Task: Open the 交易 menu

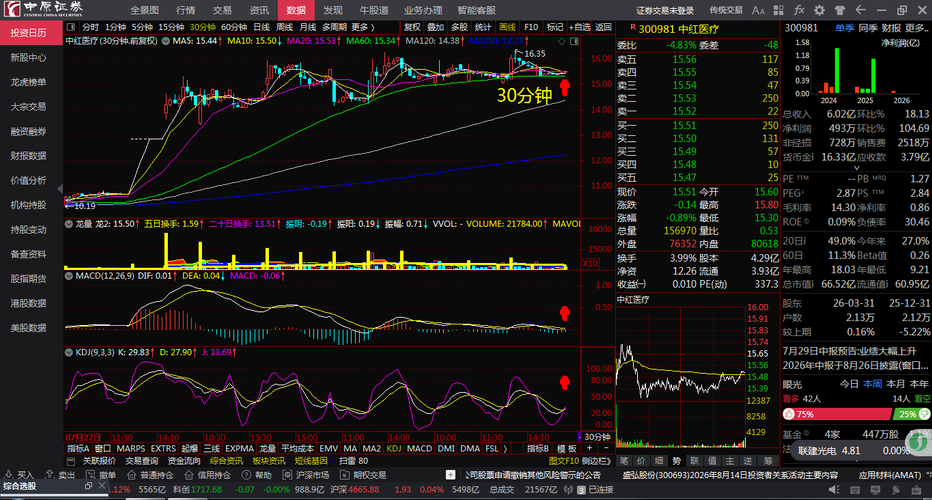Action: [222, 10]
